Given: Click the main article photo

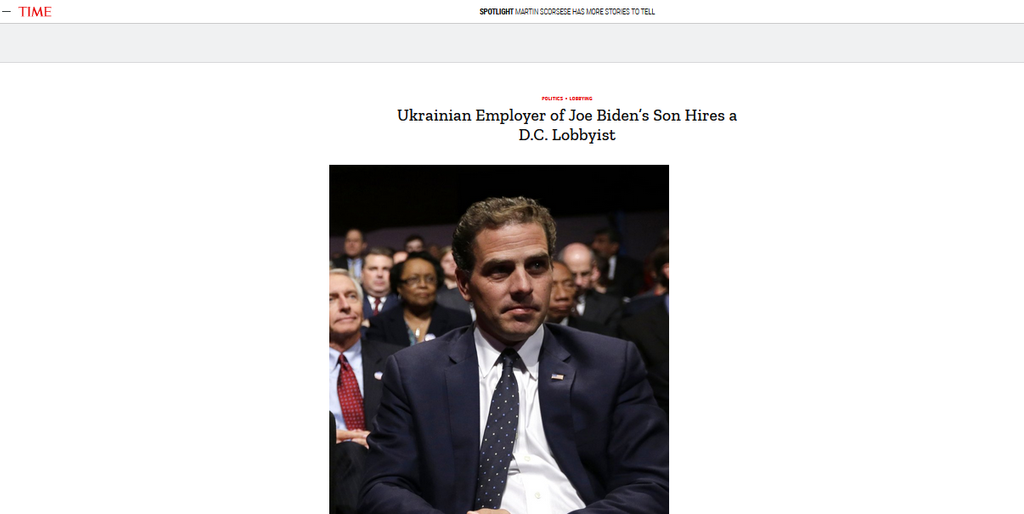Looking at the screenshot, I should pyautogui.click(x=499, y=339).
